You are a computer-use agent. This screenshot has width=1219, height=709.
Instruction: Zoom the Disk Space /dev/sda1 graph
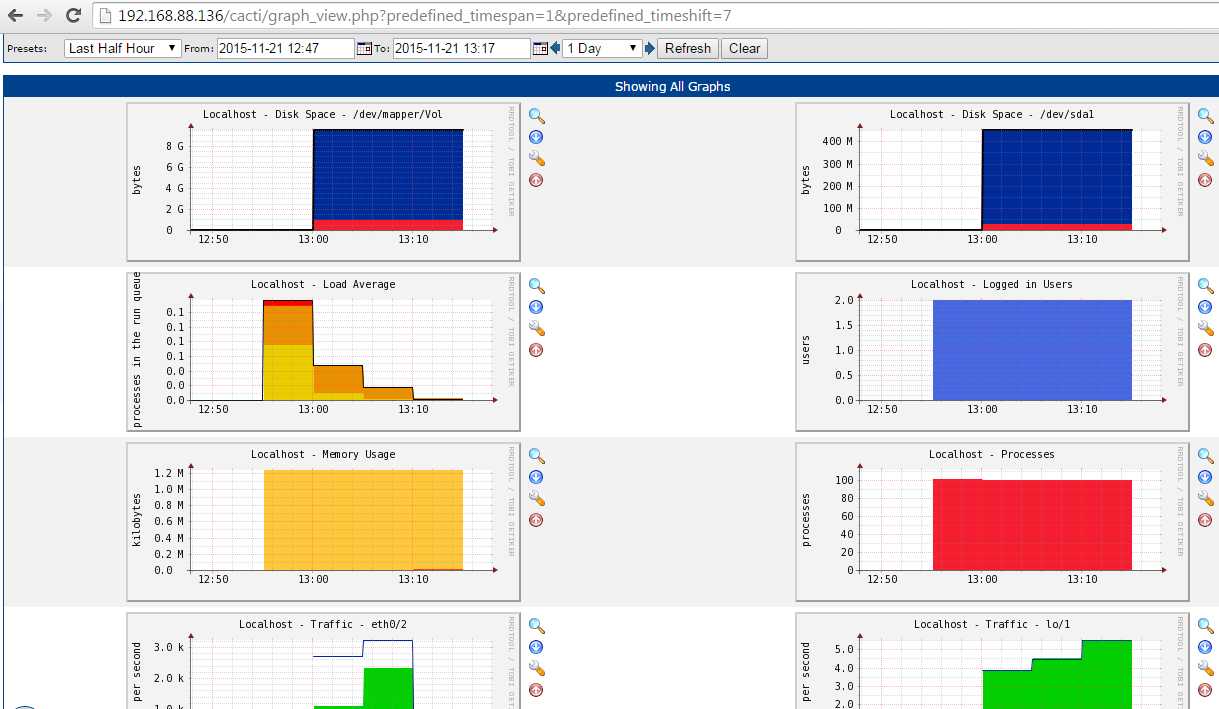coord(1205,116)
